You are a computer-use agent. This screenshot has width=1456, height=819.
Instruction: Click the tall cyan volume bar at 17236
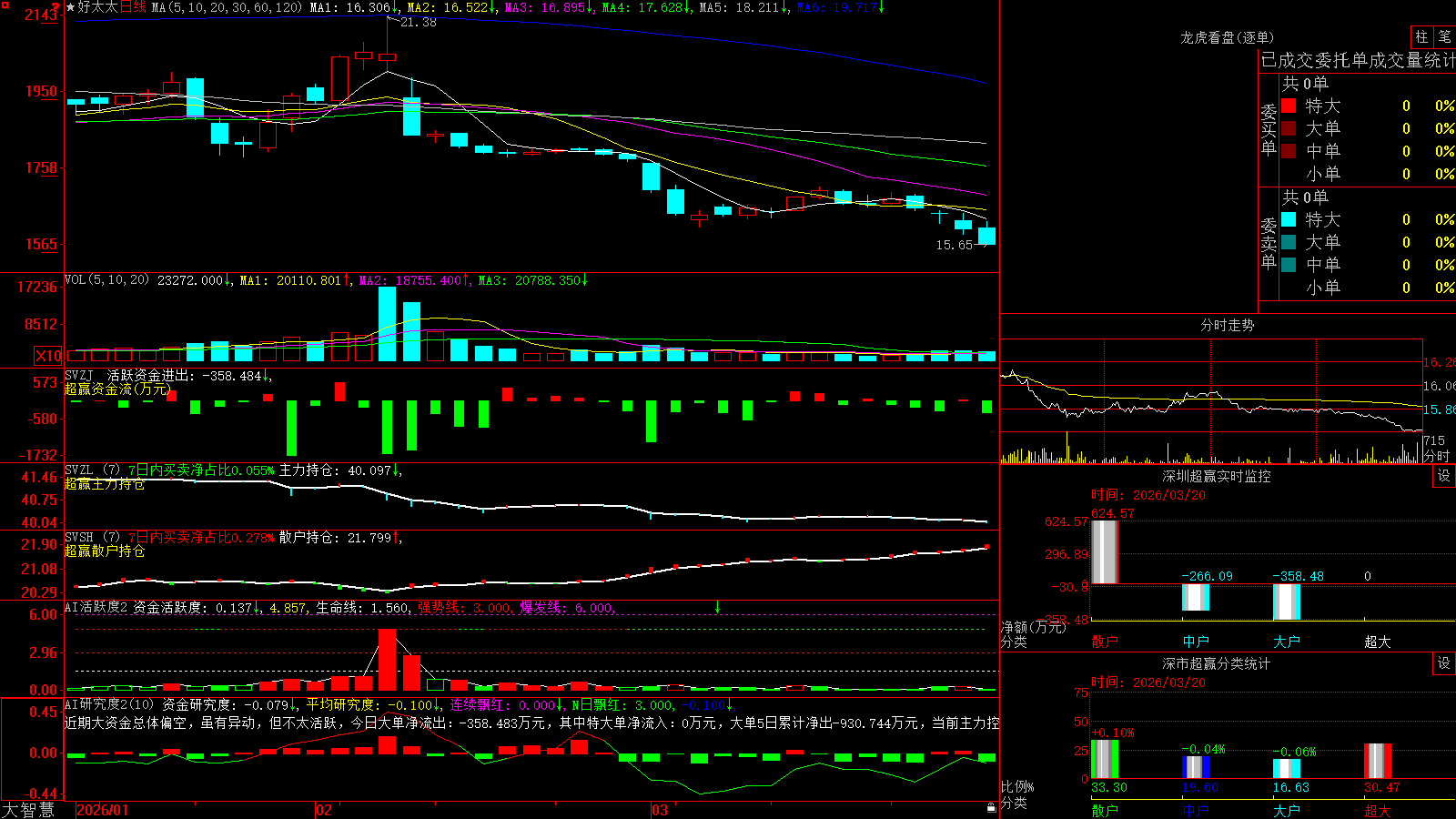pos(387,324)
